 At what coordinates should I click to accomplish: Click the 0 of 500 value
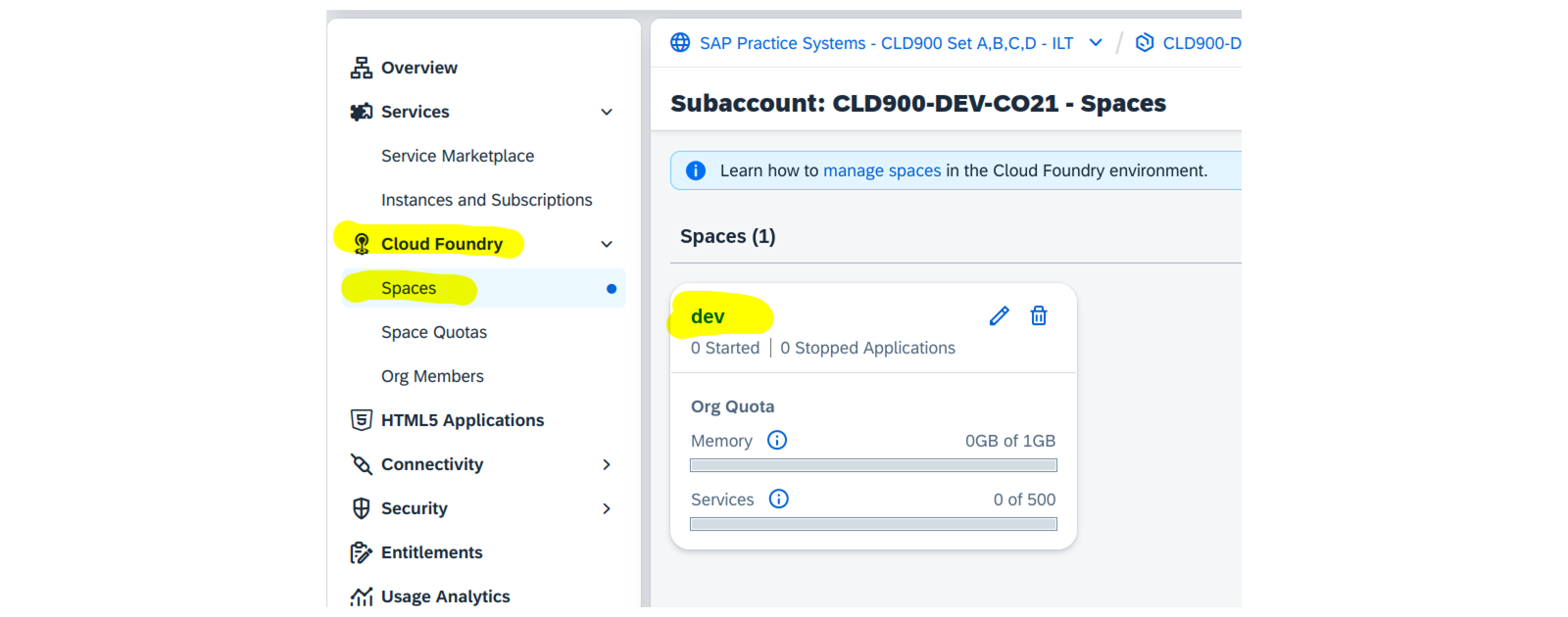(x=1024, y=499)
